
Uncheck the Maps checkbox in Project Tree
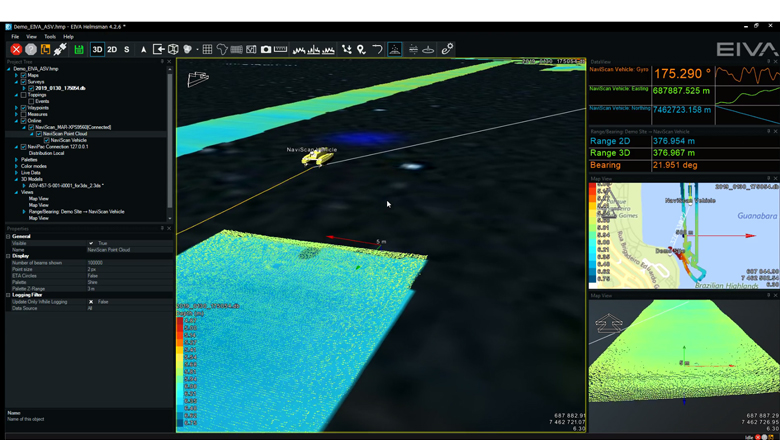pyautogui.click(x=24, y=75)
